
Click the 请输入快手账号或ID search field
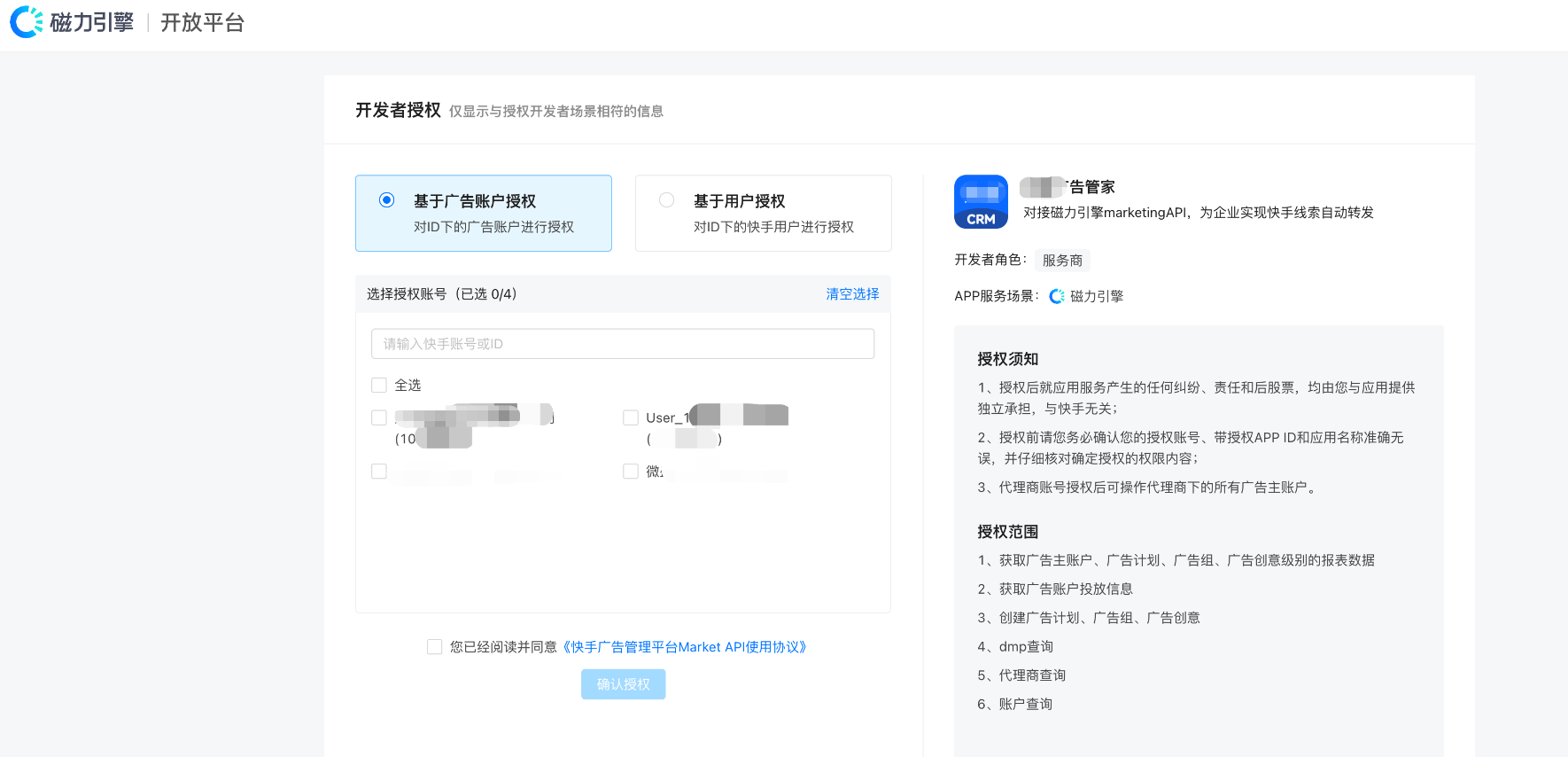(623, 344)
